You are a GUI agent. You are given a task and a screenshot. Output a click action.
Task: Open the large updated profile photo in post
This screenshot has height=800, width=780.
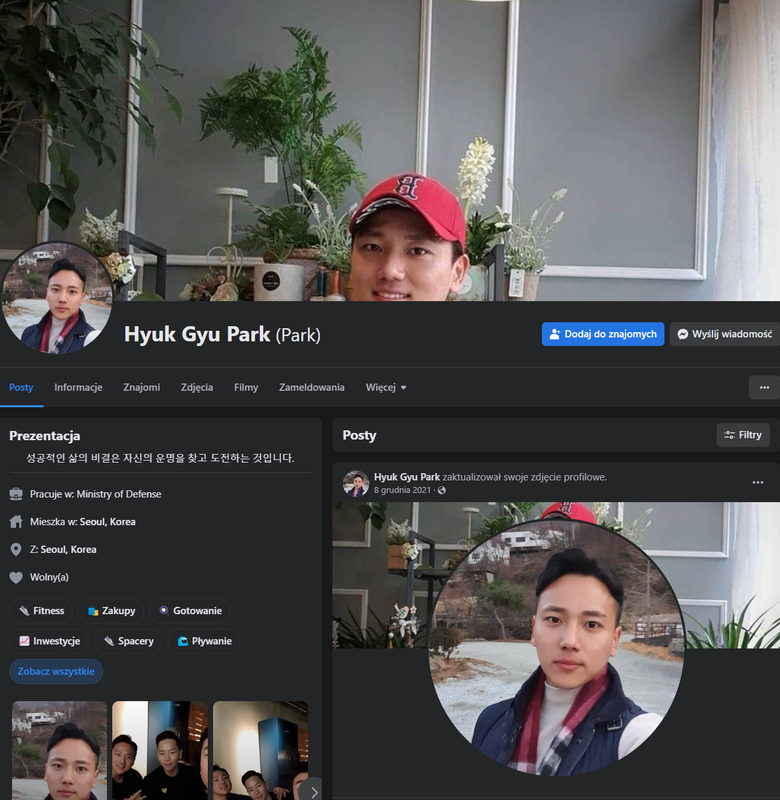pyautogui.click(x=557, y=647)
